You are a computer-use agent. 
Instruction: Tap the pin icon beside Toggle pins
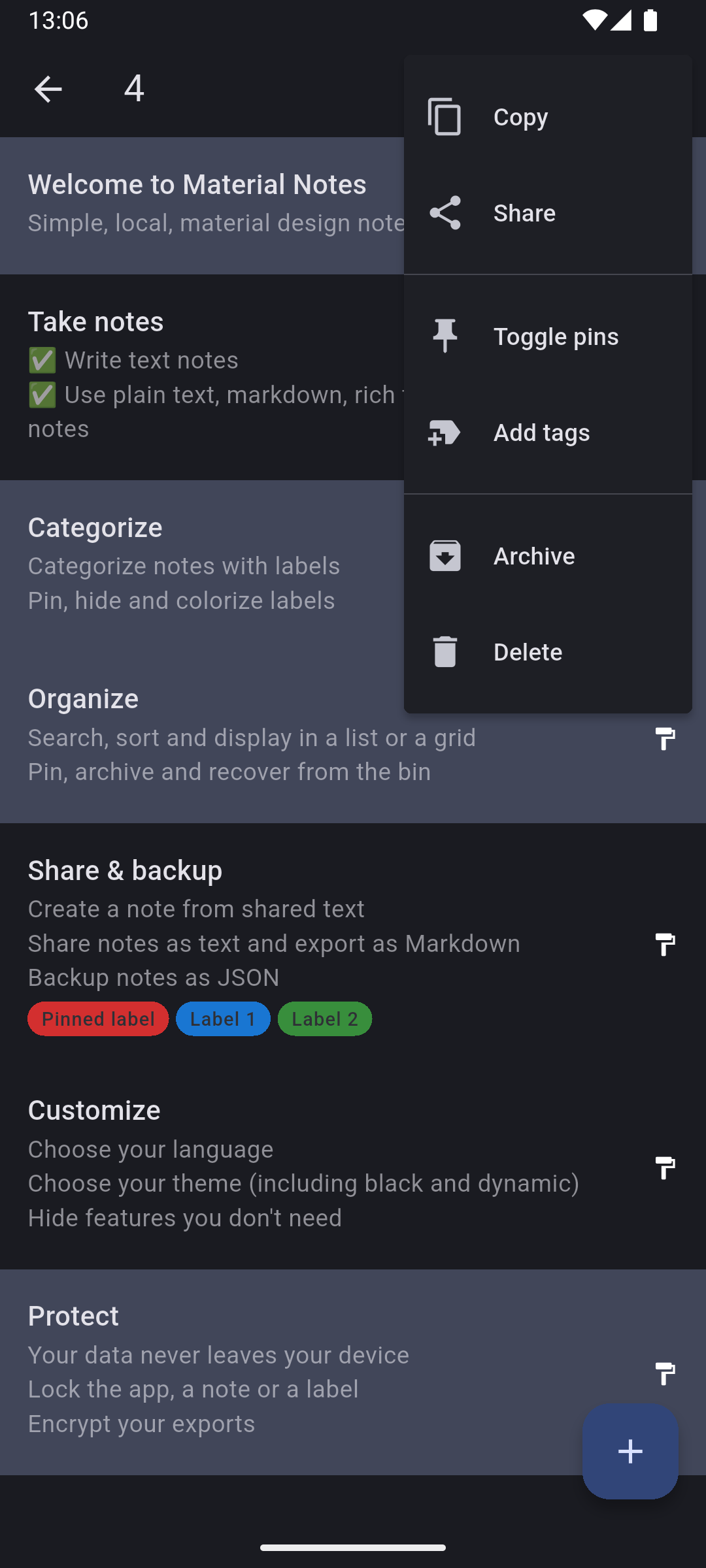[x=445, y=336]
